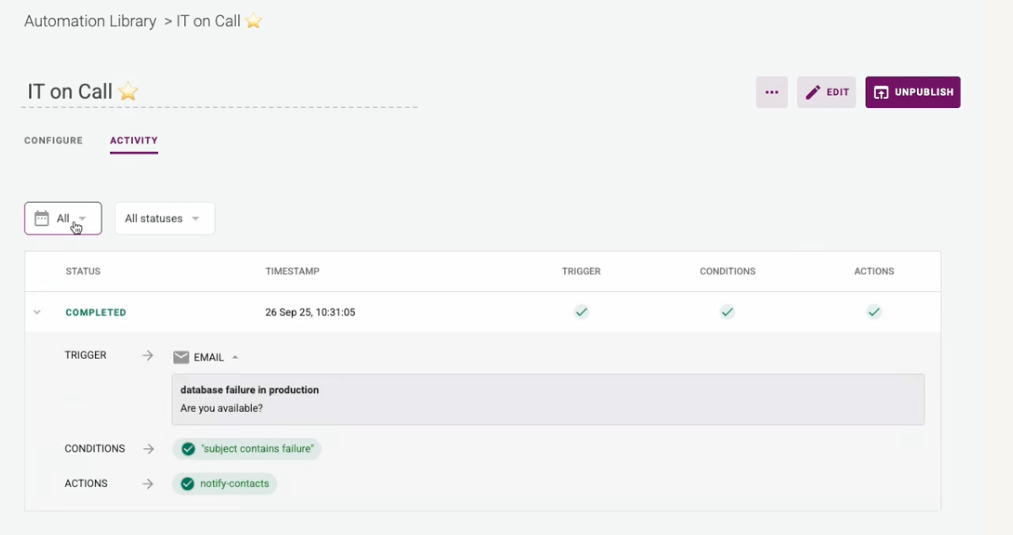Open the All date range dropdown
The image size is (1013, 535).
[63, 218]
